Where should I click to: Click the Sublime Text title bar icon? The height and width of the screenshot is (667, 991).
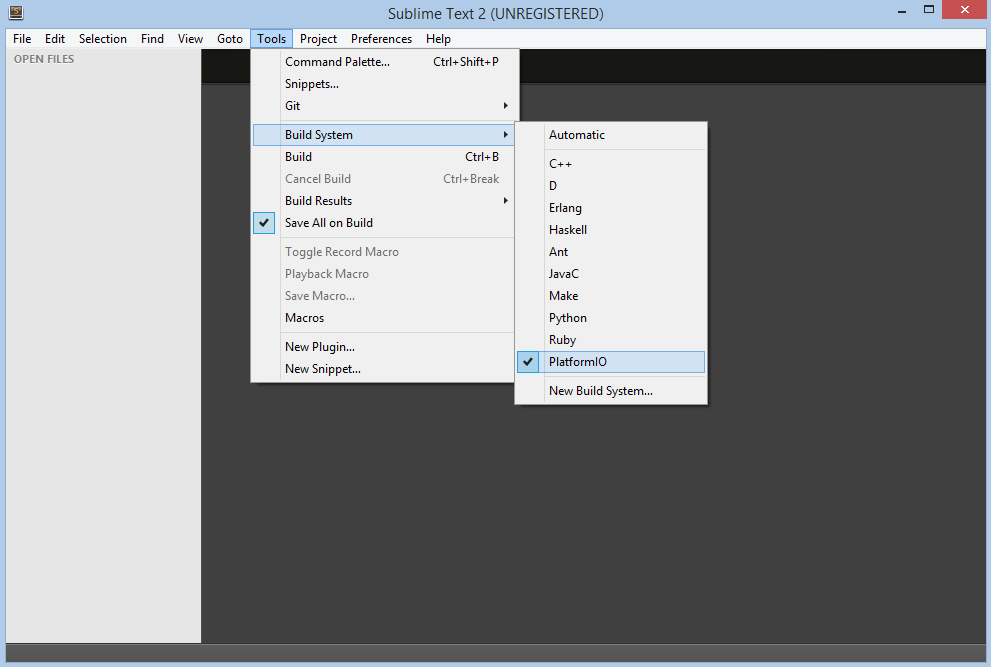(16, 13)
